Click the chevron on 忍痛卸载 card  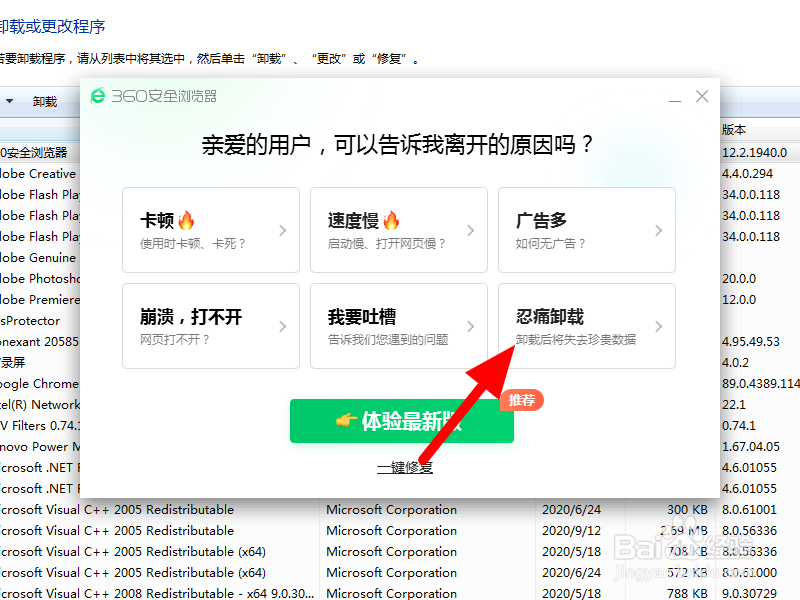pos(659,327)
